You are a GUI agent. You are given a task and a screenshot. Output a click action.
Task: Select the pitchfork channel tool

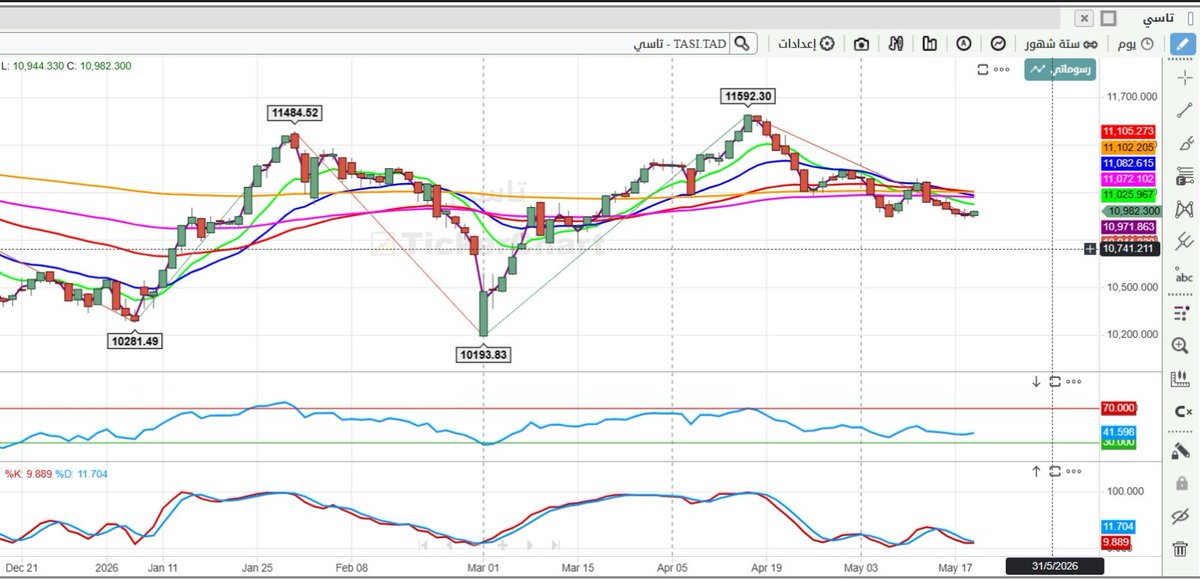coord(1185,242)
